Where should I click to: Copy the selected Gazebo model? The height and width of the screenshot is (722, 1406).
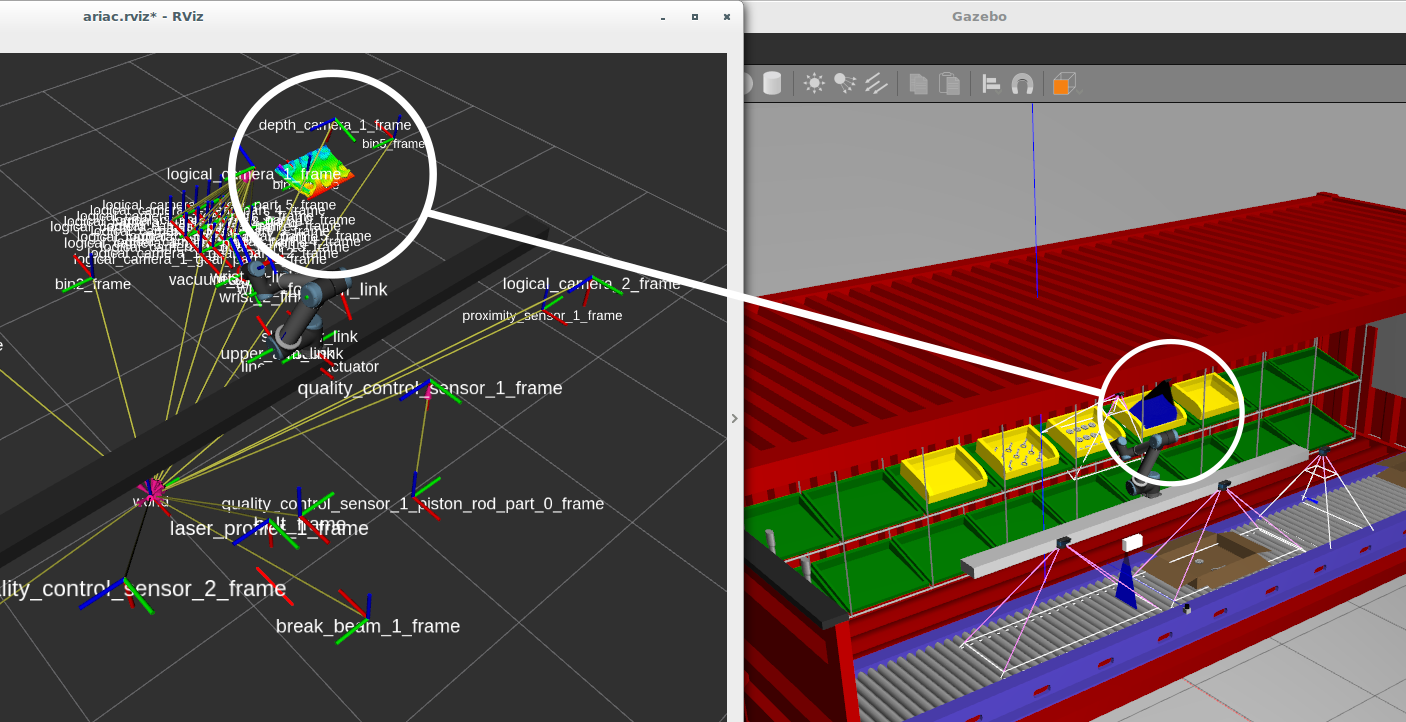pyautogui.click(x=919, y=83)
